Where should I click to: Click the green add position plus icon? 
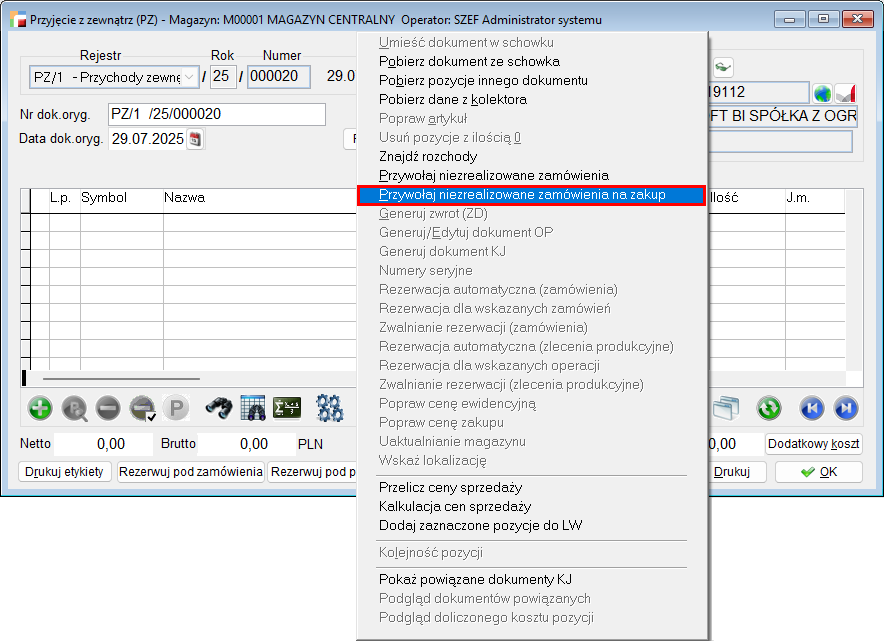coord(40,408)
